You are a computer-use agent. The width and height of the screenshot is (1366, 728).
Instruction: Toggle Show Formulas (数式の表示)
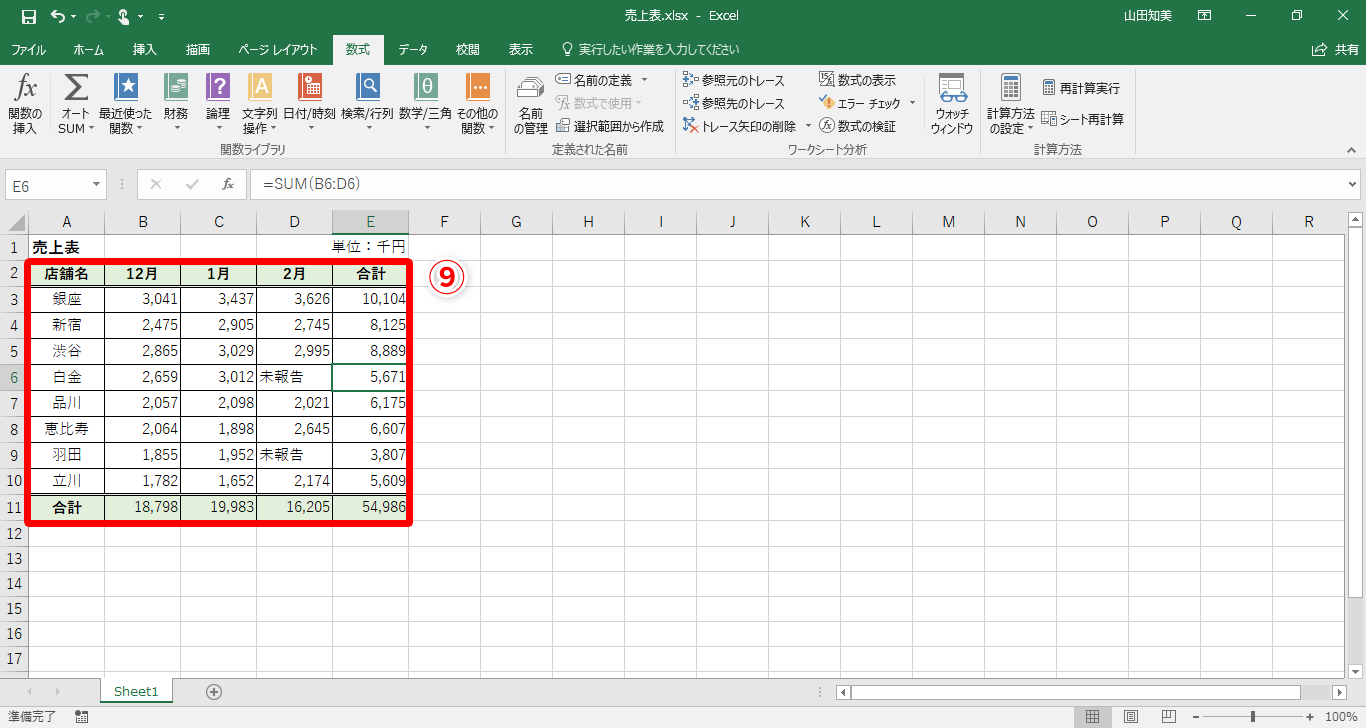(x=857, y=80)
